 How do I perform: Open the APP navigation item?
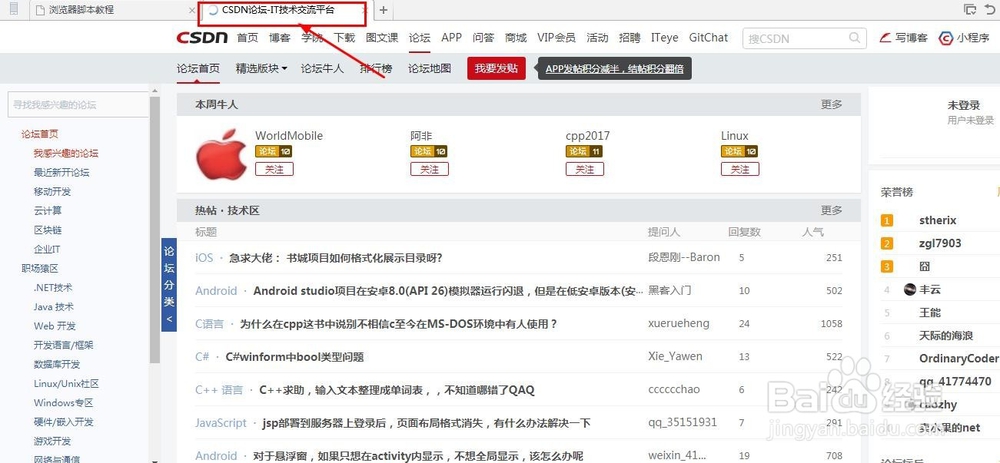(x=452, y=38)
